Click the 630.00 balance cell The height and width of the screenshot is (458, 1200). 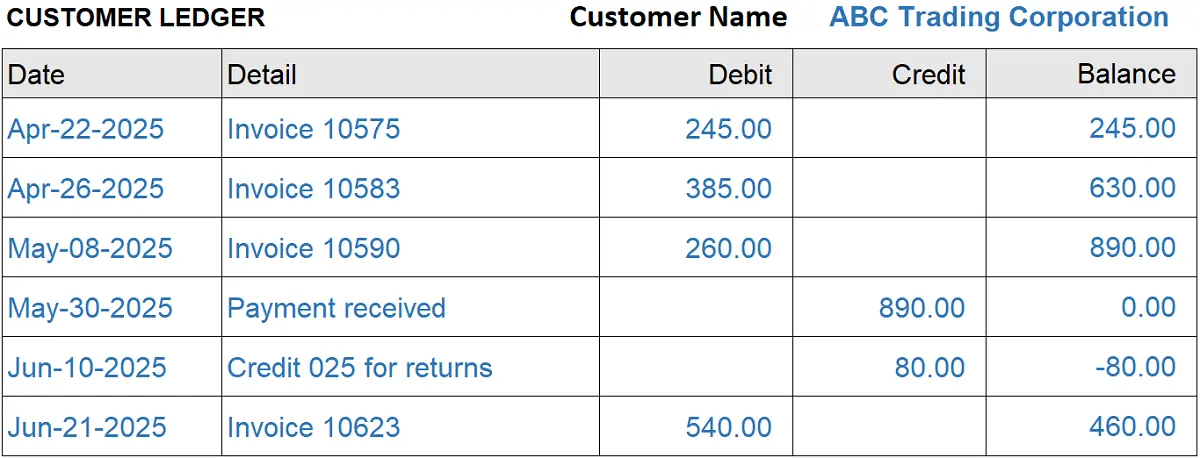point(1132,188)
